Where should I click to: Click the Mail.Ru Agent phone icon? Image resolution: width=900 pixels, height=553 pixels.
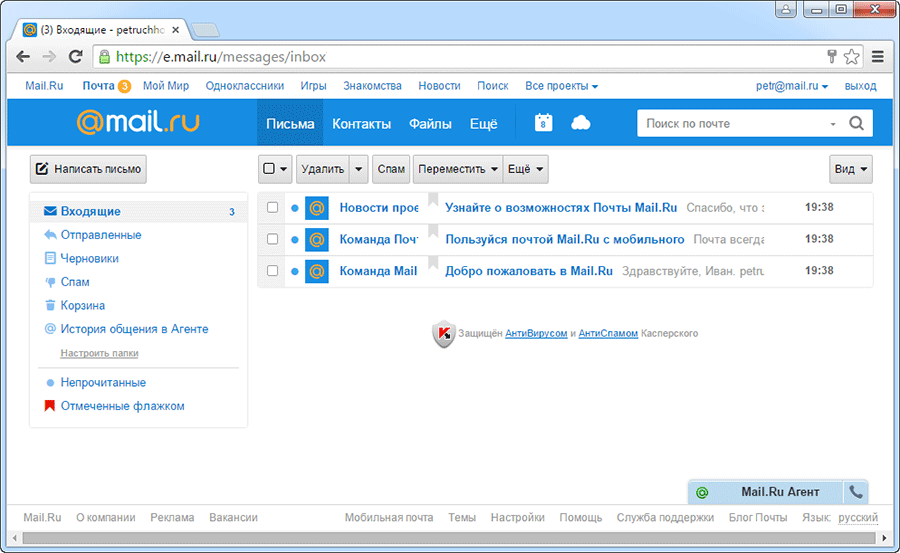[x=855, y=492]
